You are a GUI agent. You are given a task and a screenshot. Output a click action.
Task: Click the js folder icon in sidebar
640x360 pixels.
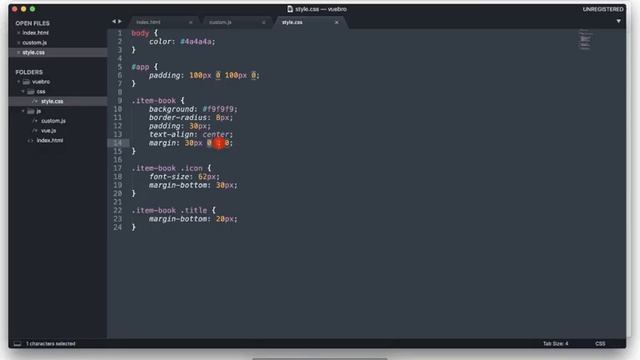click(31, 111)
